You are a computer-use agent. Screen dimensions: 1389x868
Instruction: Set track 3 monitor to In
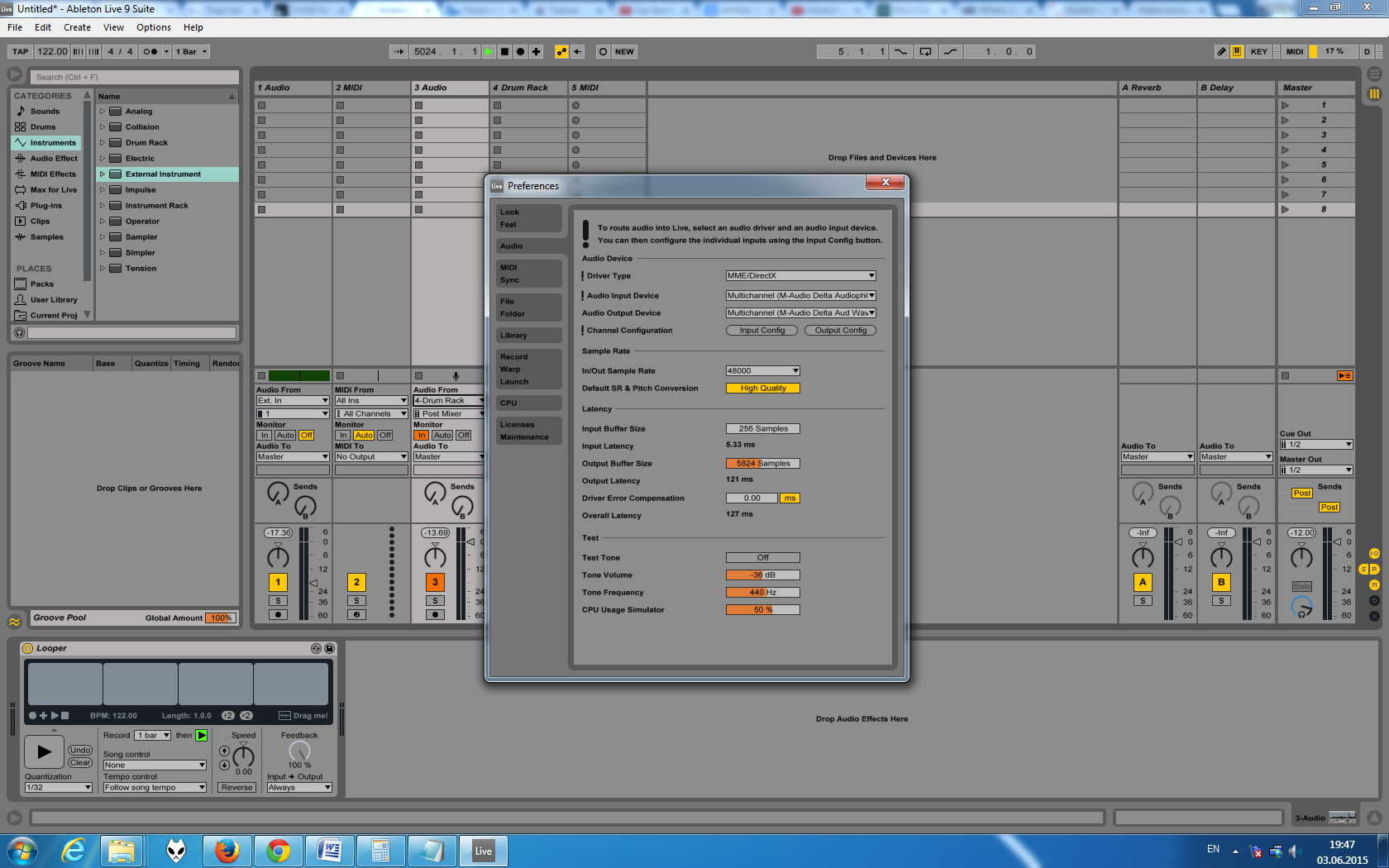[x=422, y=436]
